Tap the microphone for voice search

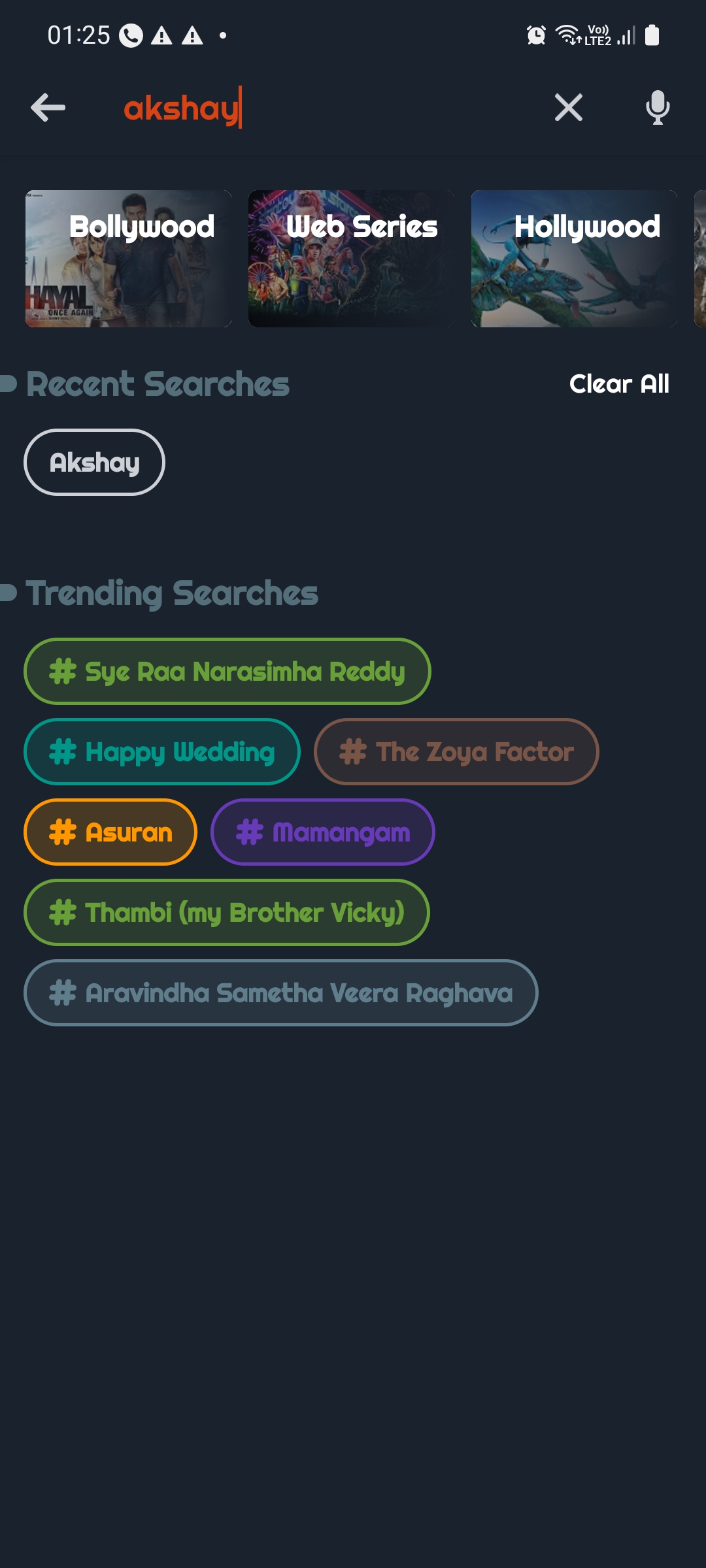(657, 108)
